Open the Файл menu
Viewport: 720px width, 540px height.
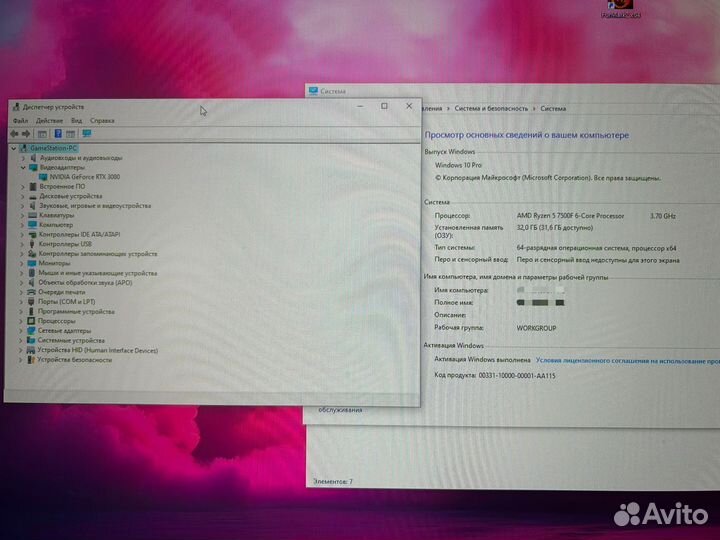(20, 121)
